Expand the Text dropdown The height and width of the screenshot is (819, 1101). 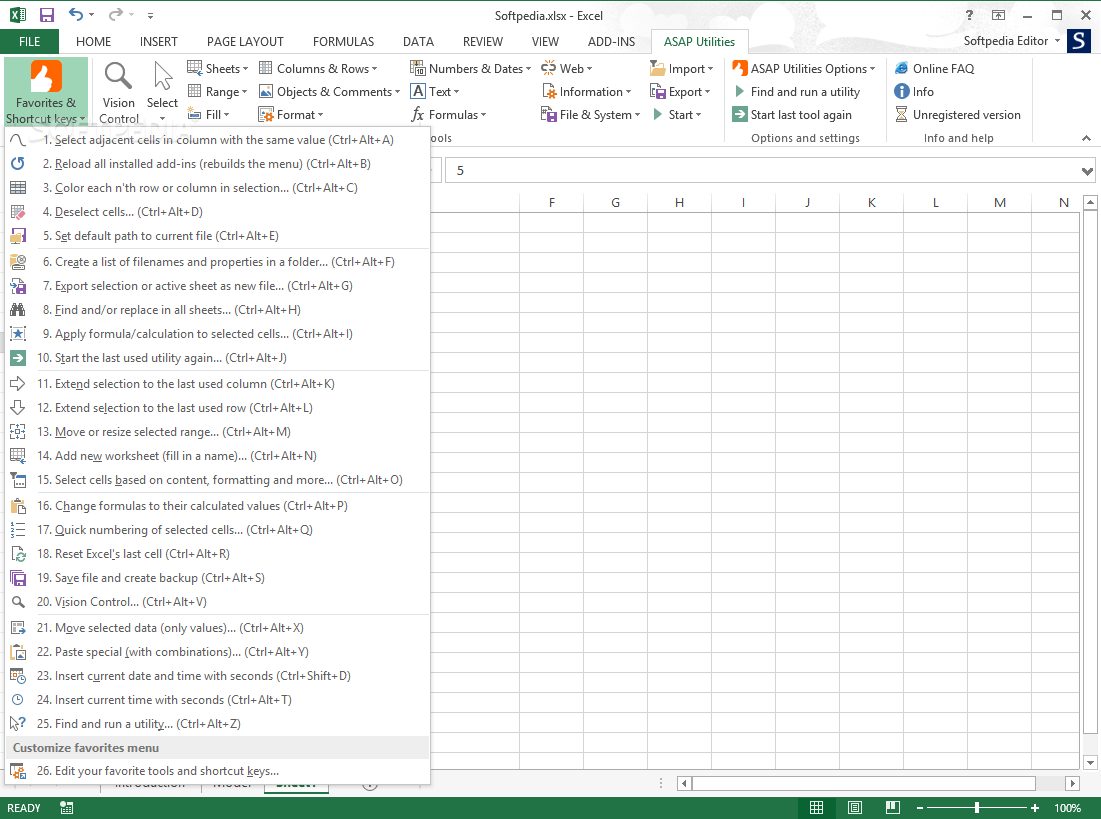click(435, 91)
